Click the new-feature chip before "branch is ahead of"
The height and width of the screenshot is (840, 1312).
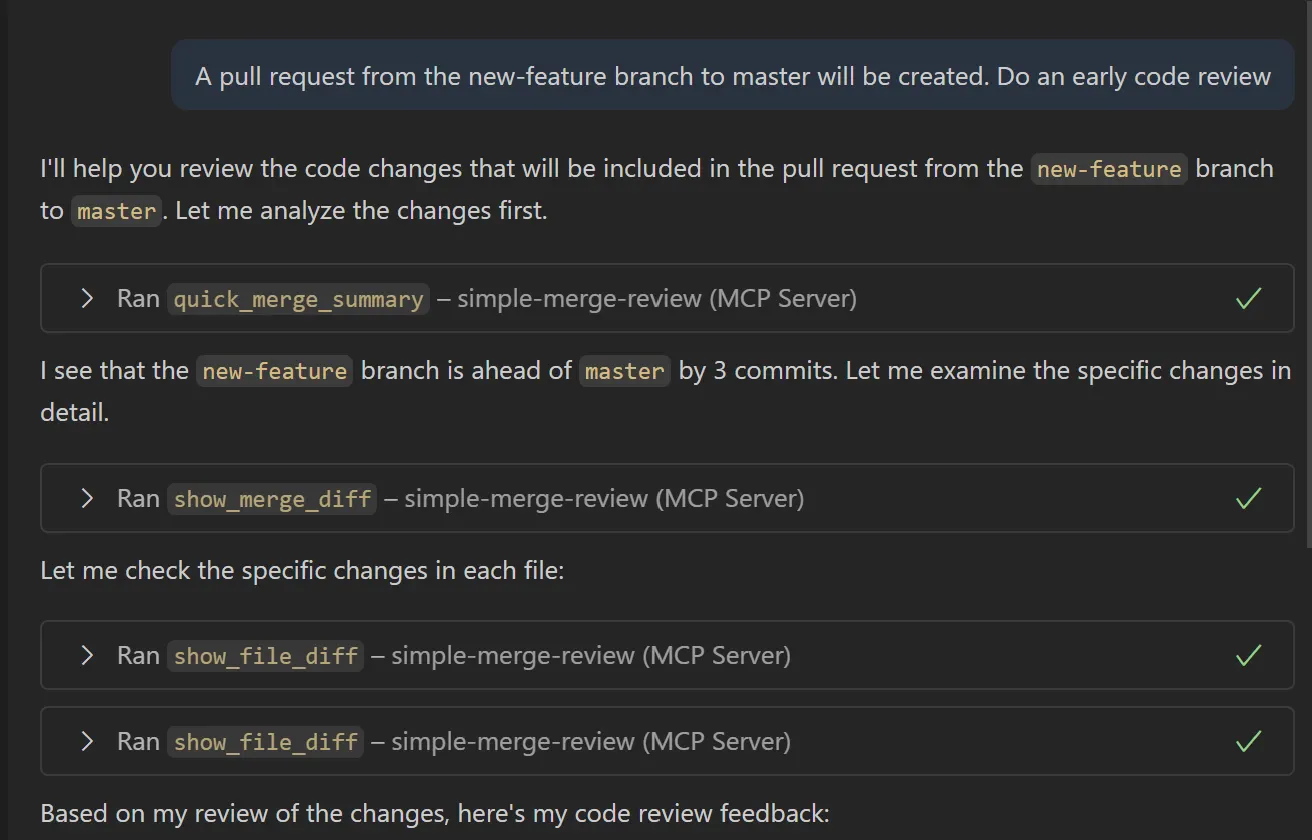pyautogui.click(x=274, y=372)
